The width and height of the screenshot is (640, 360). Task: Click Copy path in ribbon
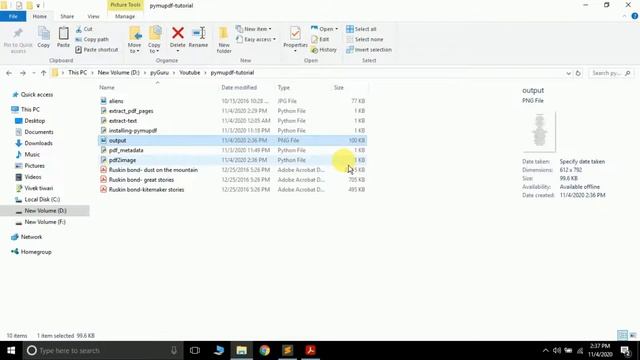tap(92, 39)
